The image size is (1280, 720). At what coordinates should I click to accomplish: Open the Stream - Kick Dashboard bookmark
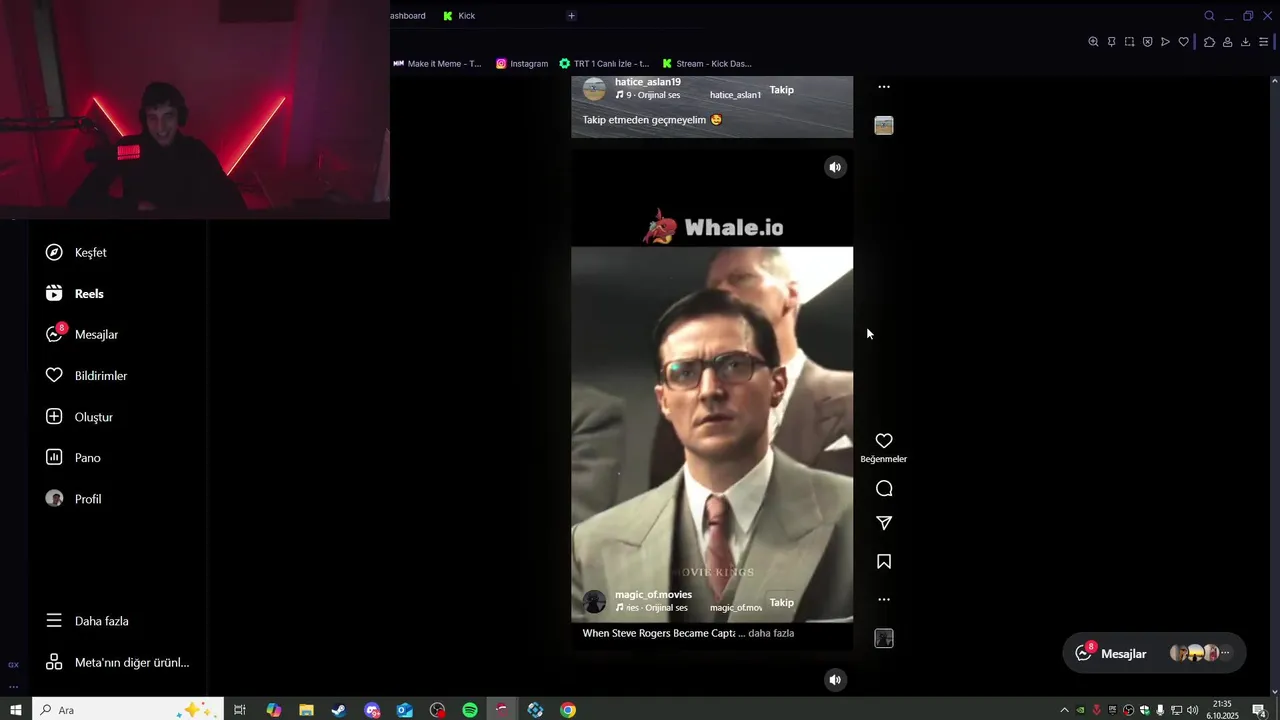coord(707,63)
